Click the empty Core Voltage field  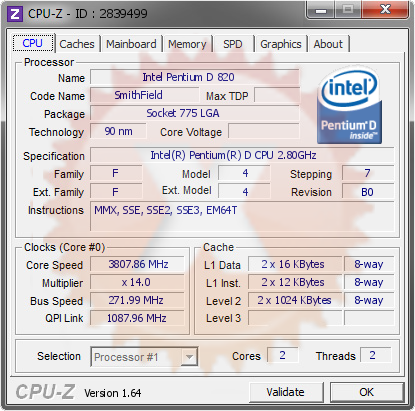pos(264,131)
